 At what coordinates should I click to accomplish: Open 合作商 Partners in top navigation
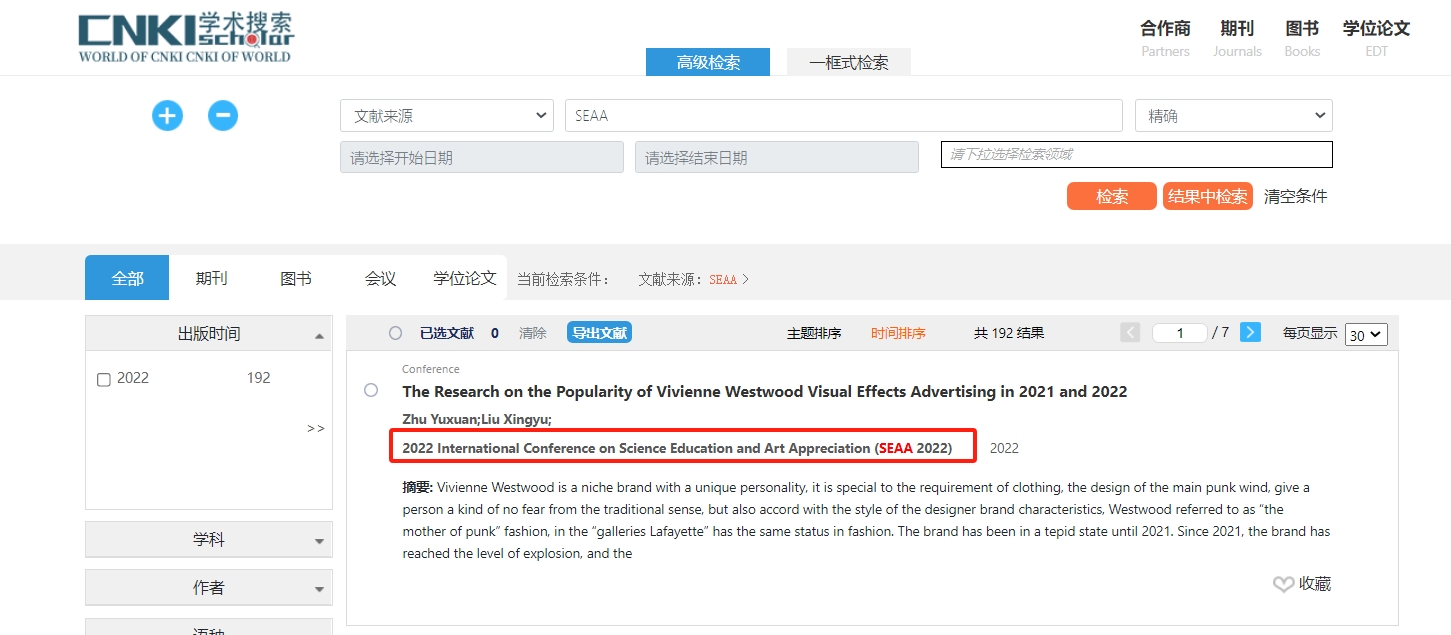click(1166, 38)
